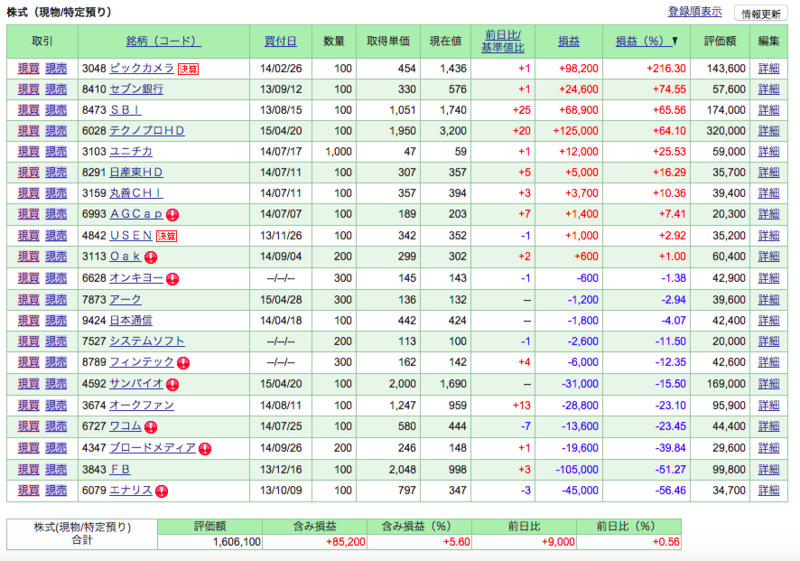The image size is (800, 561).
Task: Open テクノプロHD stock link
Action: click(147, 131)
